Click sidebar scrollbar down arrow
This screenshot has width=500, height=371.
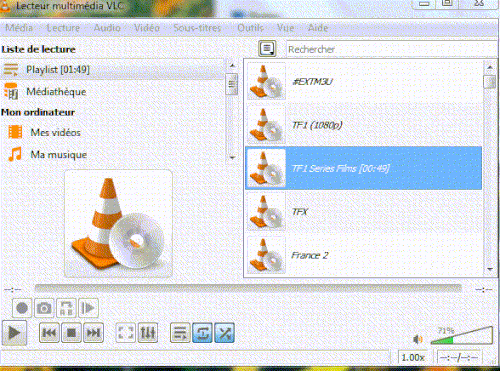tap(232, 158)
